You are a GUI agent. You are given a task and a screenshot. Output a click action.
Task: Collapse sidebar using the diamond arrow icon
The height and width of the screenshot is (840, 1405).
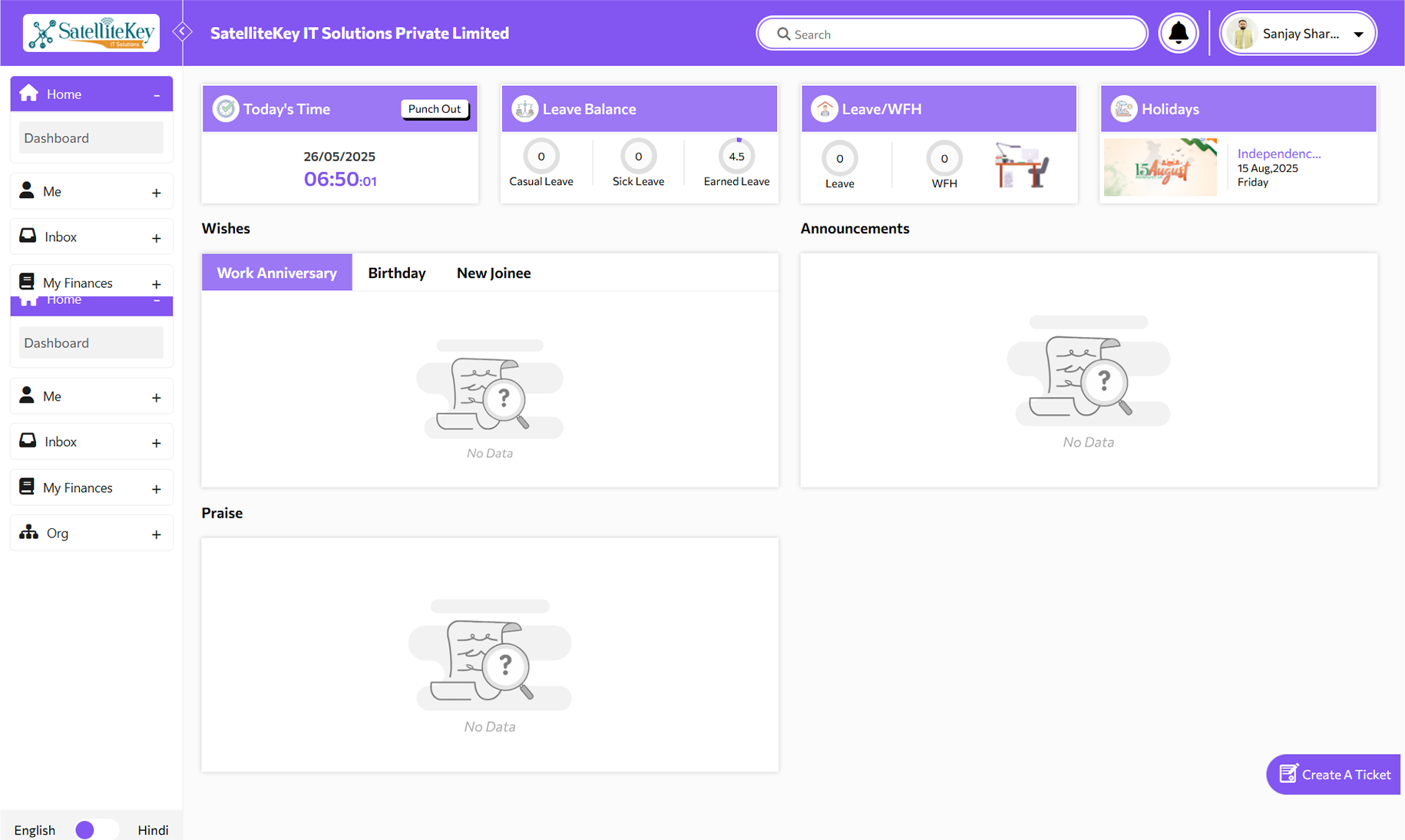pyautogui.click(x=183, y=32)
